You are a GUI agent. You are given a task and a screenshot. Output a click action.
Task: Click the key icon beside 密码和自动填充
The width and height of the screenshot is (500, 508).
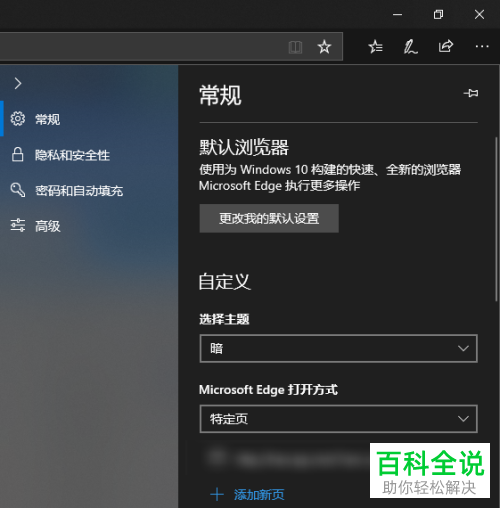(x=18, y=190)
